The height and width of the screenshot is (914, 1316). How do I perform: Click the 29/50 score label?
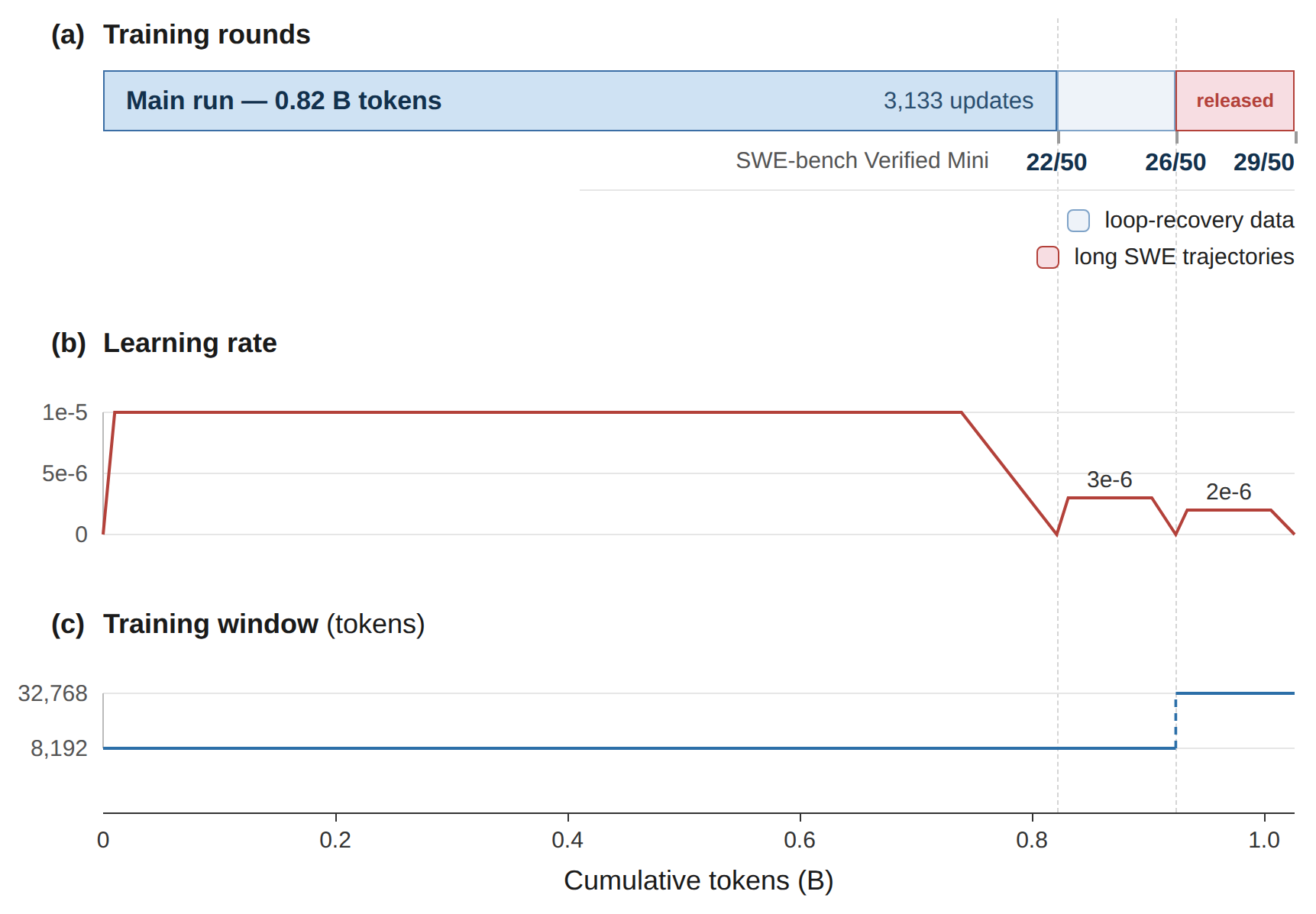(1263, 162)
